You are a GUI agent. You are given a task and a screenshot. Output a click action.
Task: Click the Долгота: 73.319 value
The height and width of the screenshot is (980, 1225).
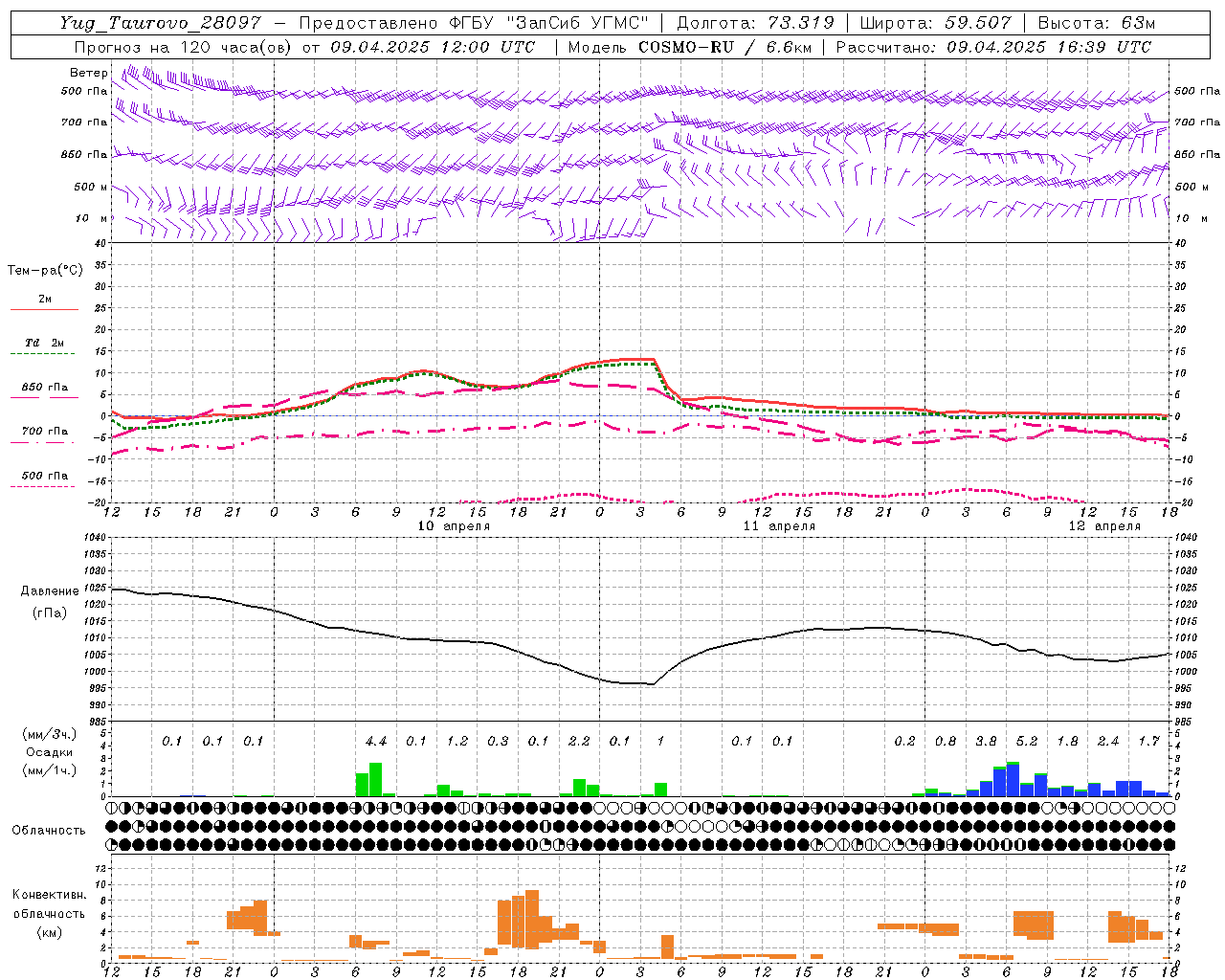755,23
